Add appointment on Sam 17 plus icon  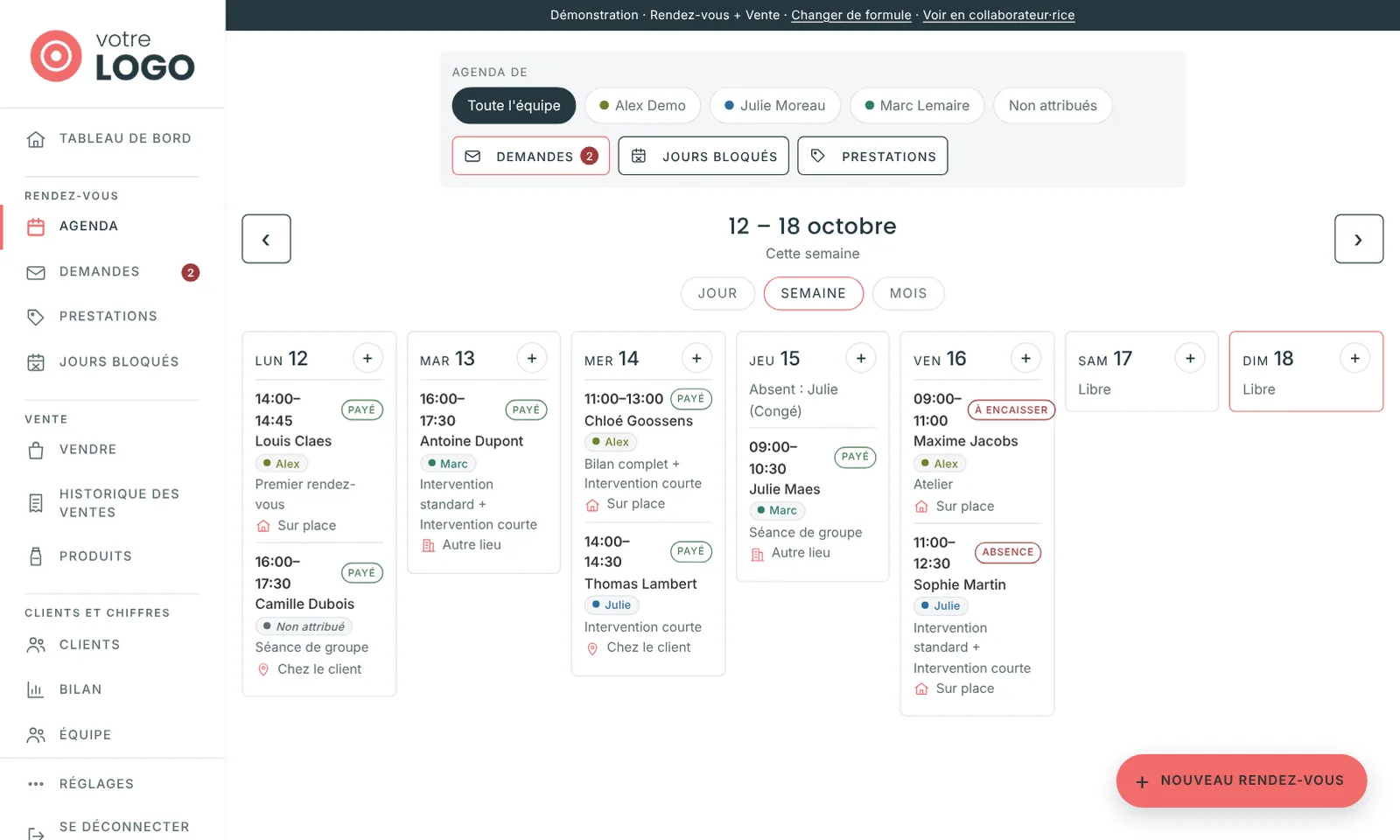point(1190,358)
